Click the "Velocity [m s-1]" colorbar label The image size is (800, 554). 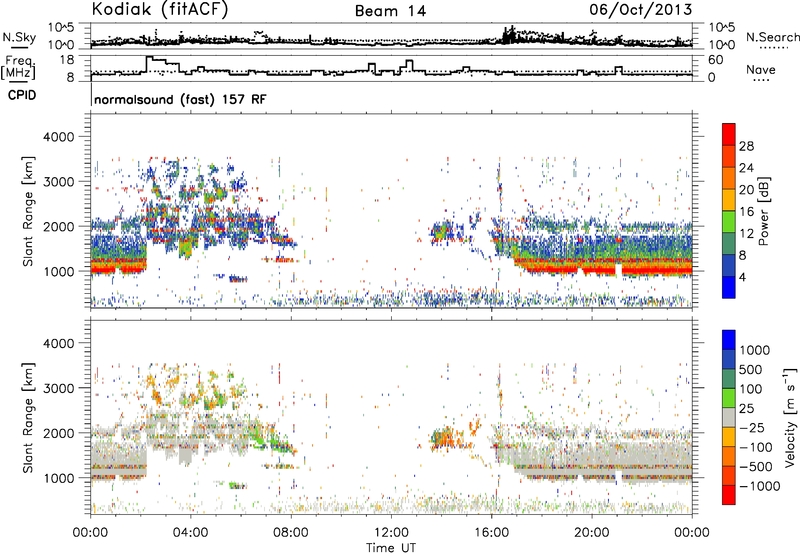click(791, 417)
